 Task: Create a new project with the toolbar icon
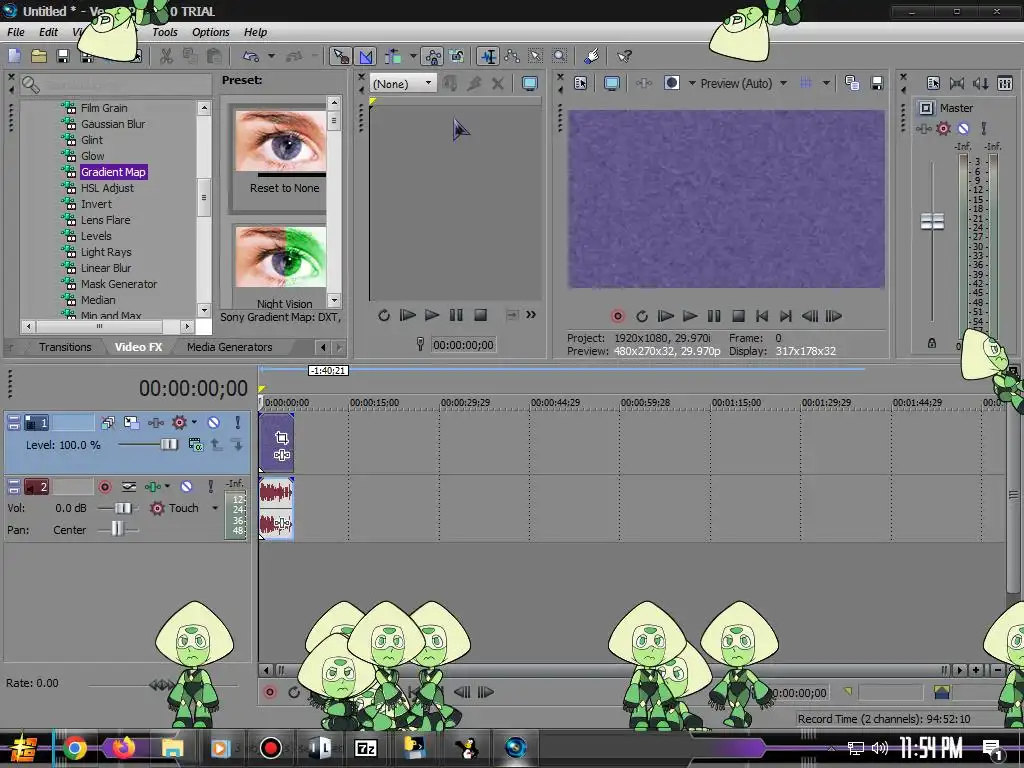coord(14,56)
